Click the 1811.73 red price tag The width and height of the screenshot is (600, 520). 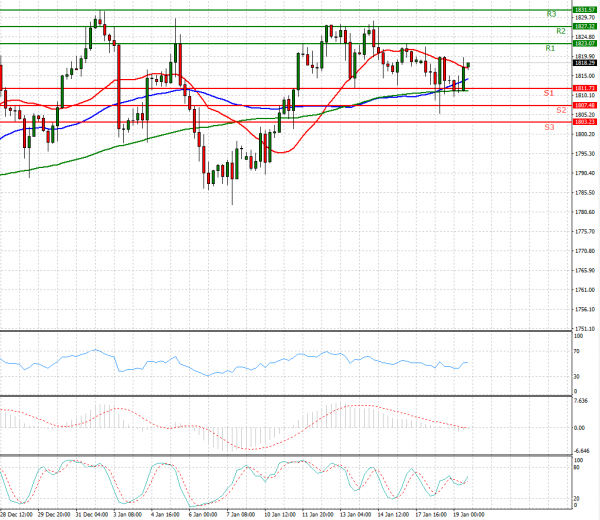(x=586, y=88)
